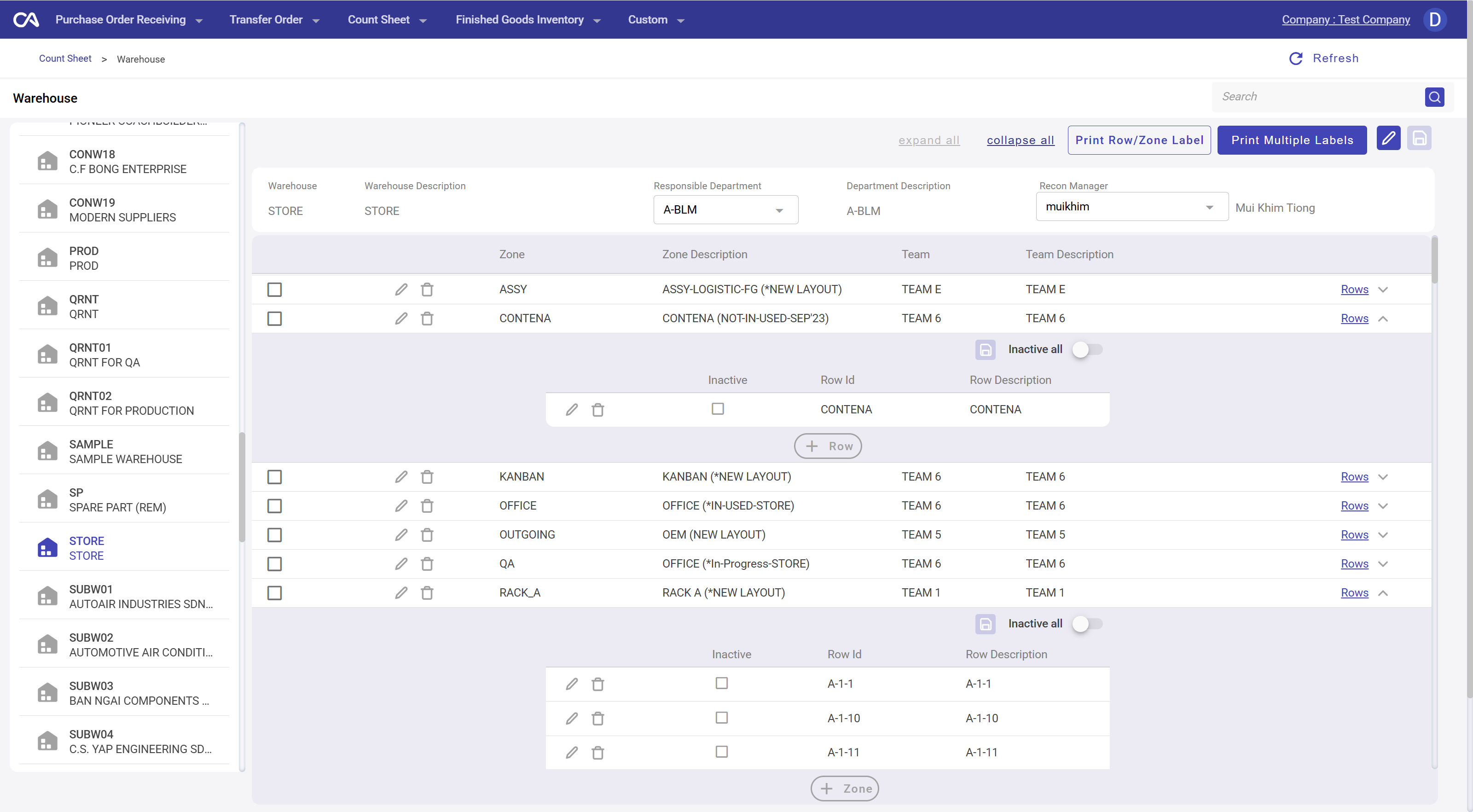Viewport: 1473px width, 812px height.
Task: Edit the KANBAN zone with pencil icon
Action: [x=401, y=477]
